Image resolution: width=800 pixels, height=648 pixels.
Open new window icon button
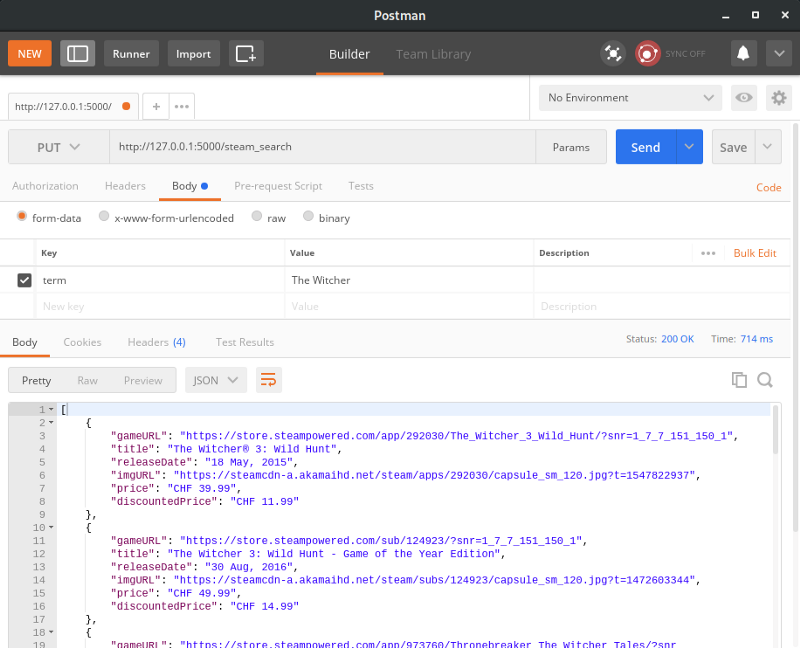pos(246,54)
